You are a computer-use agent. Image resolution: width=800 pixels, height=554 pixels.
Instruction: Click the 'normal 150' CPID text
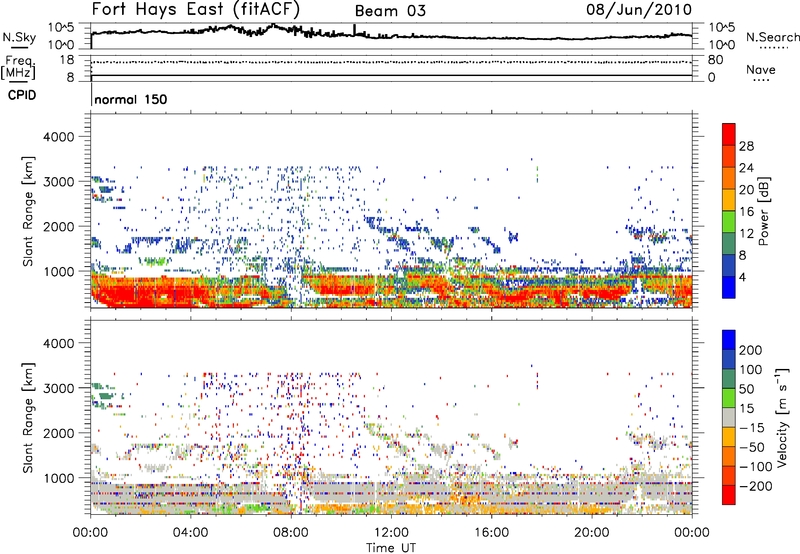coord(131,99)
